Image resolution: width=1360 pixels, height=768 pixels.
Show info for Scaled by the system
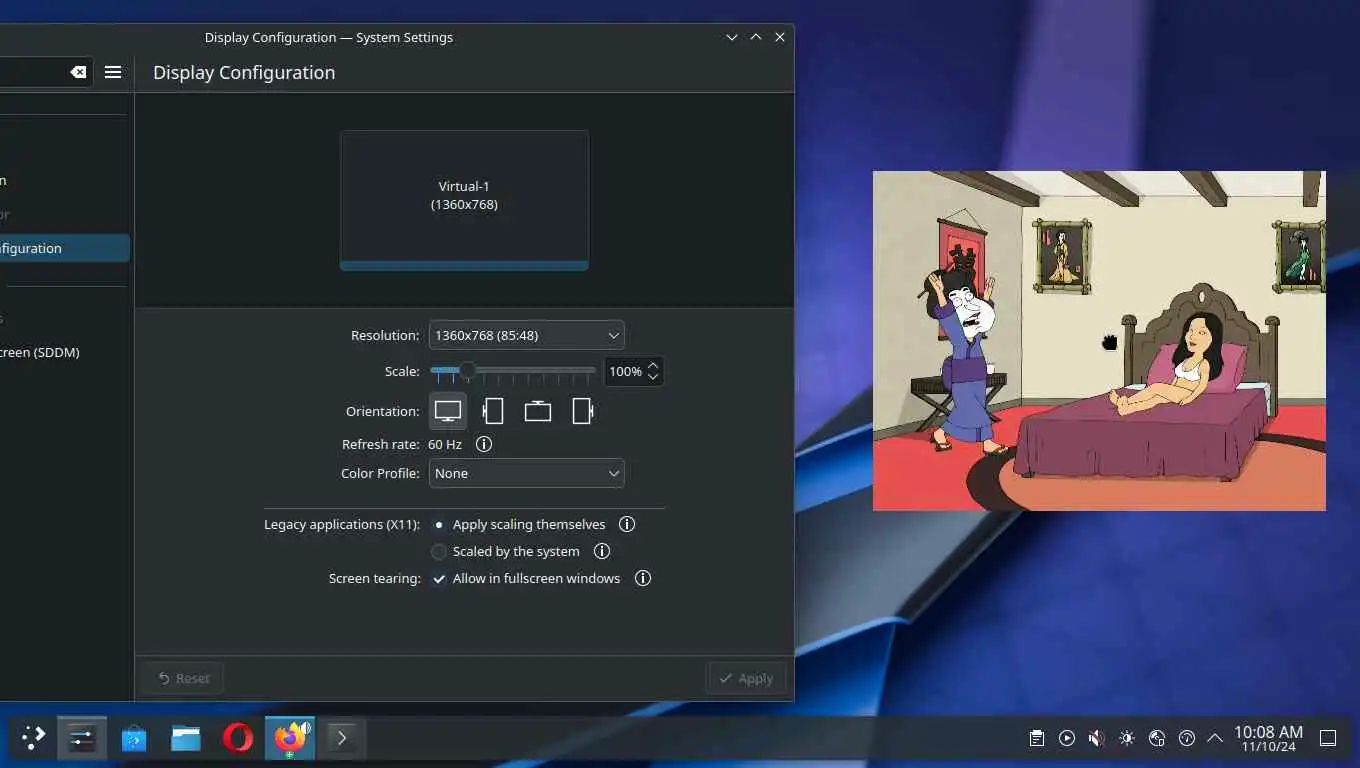602,551
